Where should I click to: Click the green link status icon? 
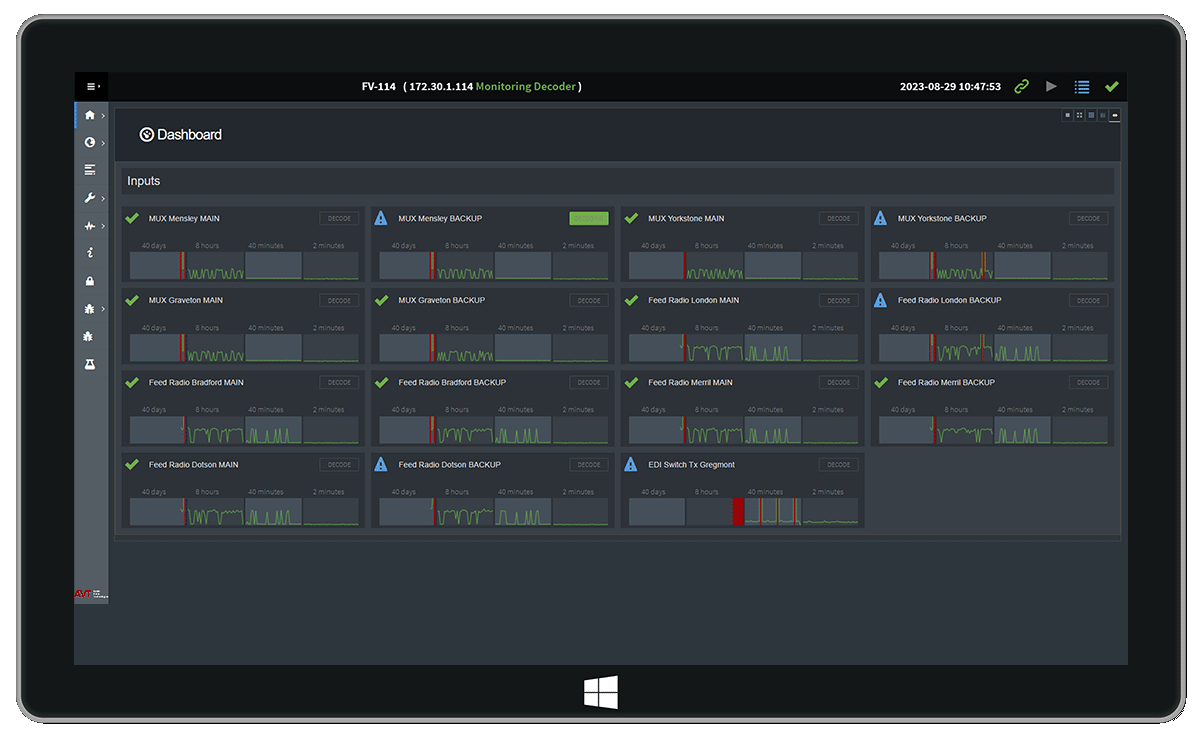pos(1021,87)
